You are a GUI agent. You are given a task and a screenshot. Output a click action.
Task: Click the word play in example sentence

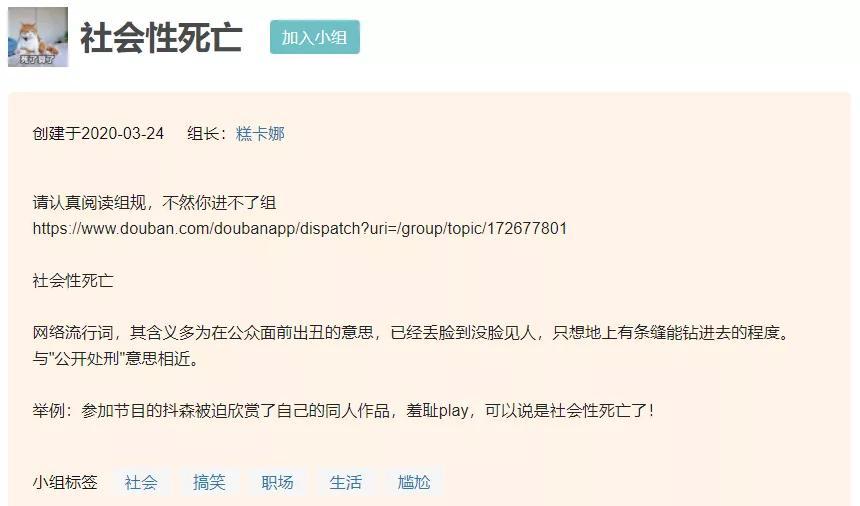coord(454,411)
